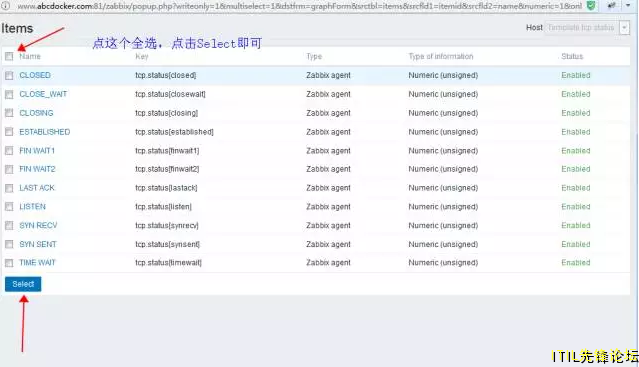Image resolution: width=639 pixels, height=367 pixels.
Task: Click the address bar URL
Action: point(300,6)
